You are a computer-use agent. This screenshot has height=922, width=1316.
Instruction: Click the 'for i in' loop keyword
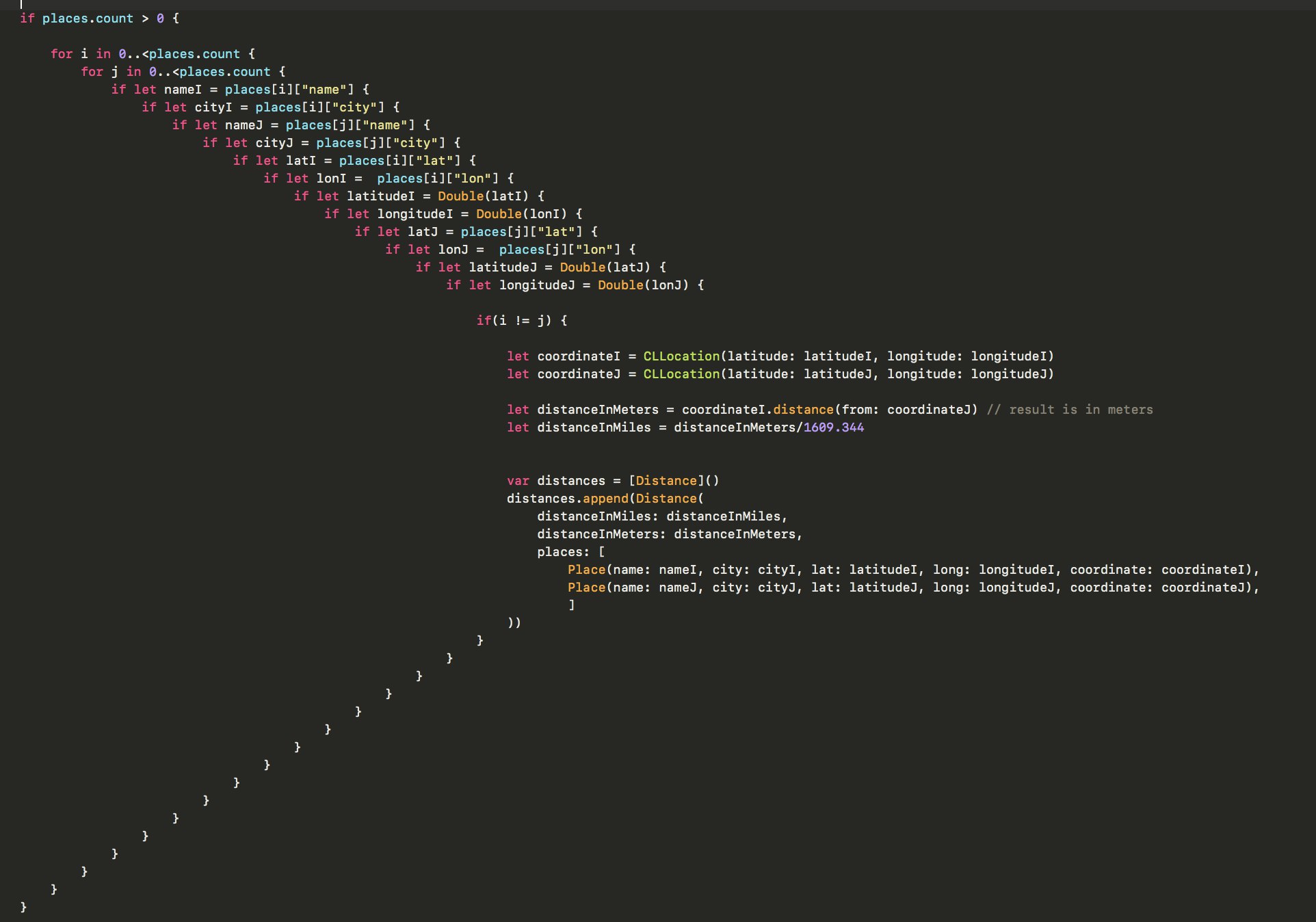pyautogui.click(x=62, y=54)
